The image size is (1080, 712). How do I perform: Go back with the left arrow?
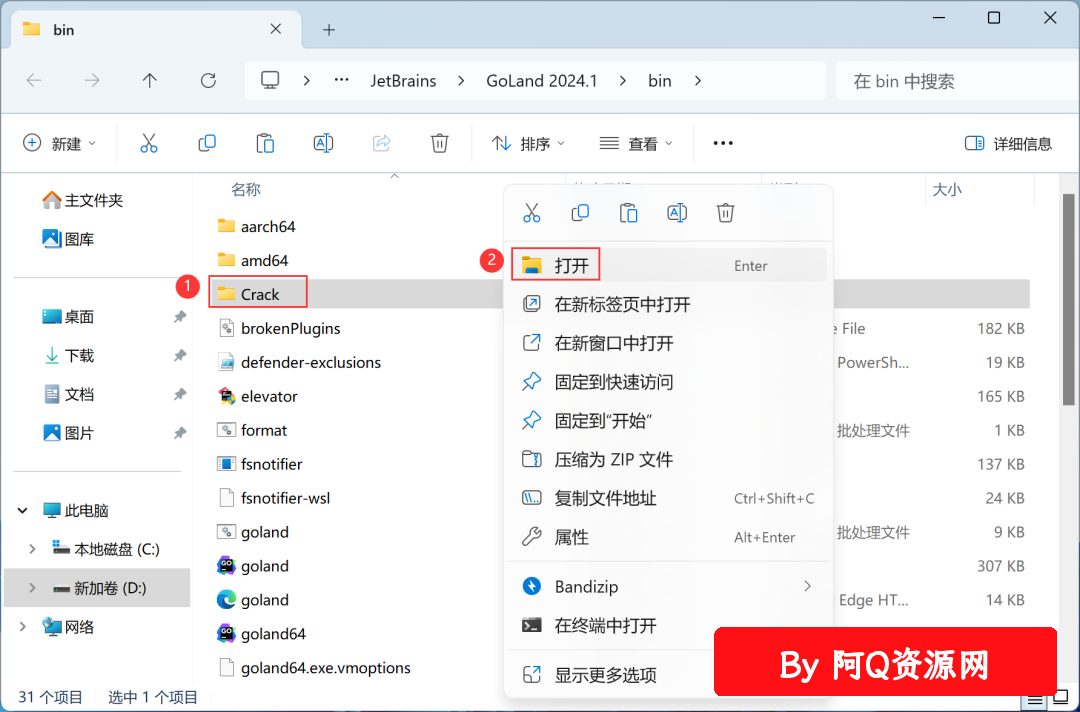(x=34, y=81)
